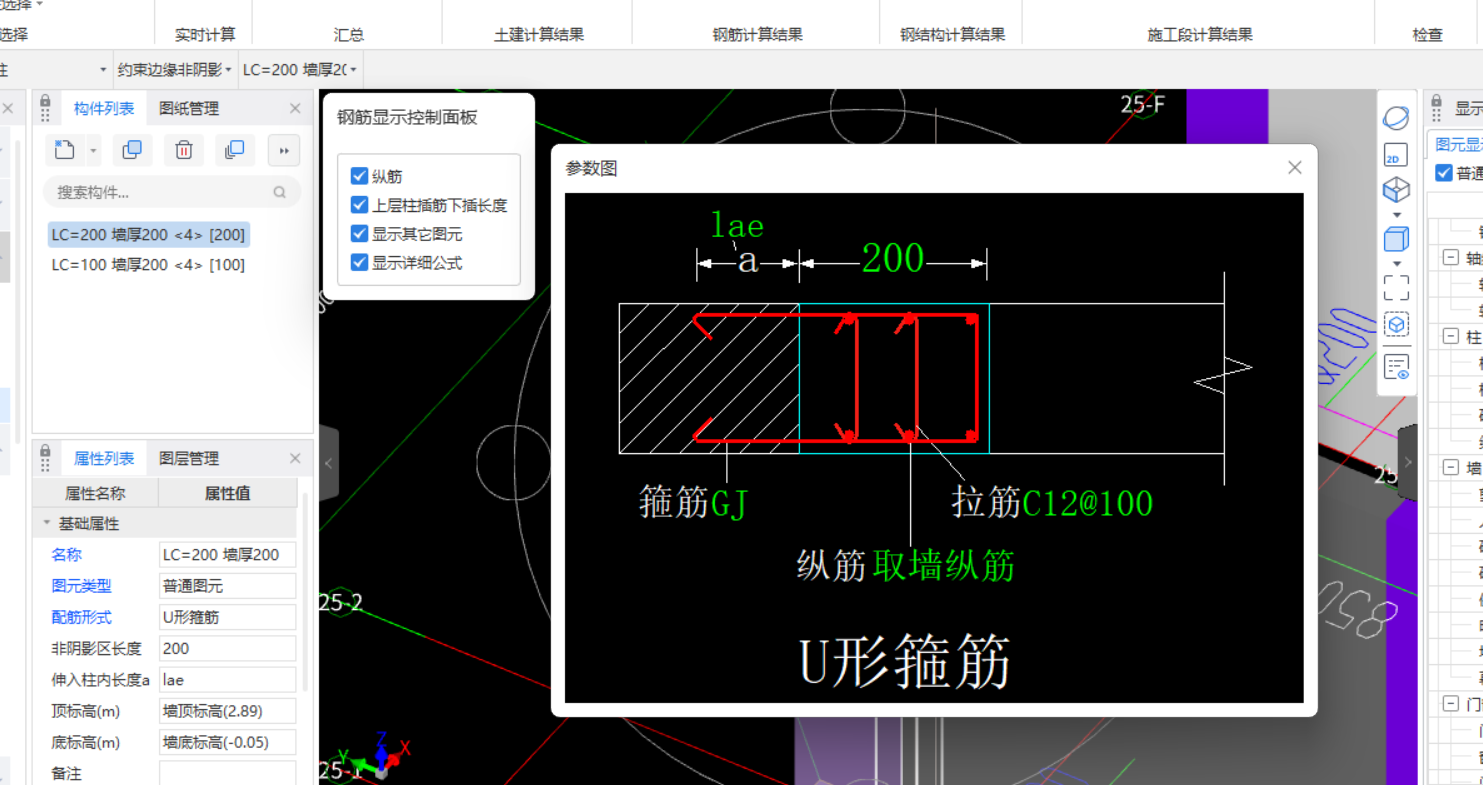Click the lae dimension value in diagram
The image size is (1483, 785).
click(x=737, y=226)
